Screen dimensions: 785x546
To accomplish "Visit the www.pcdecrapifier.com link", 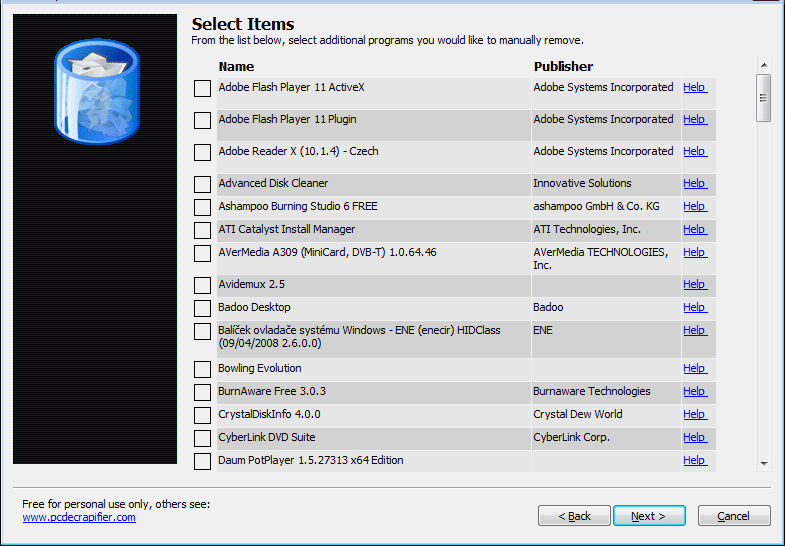I will click(x=79, y=517).
